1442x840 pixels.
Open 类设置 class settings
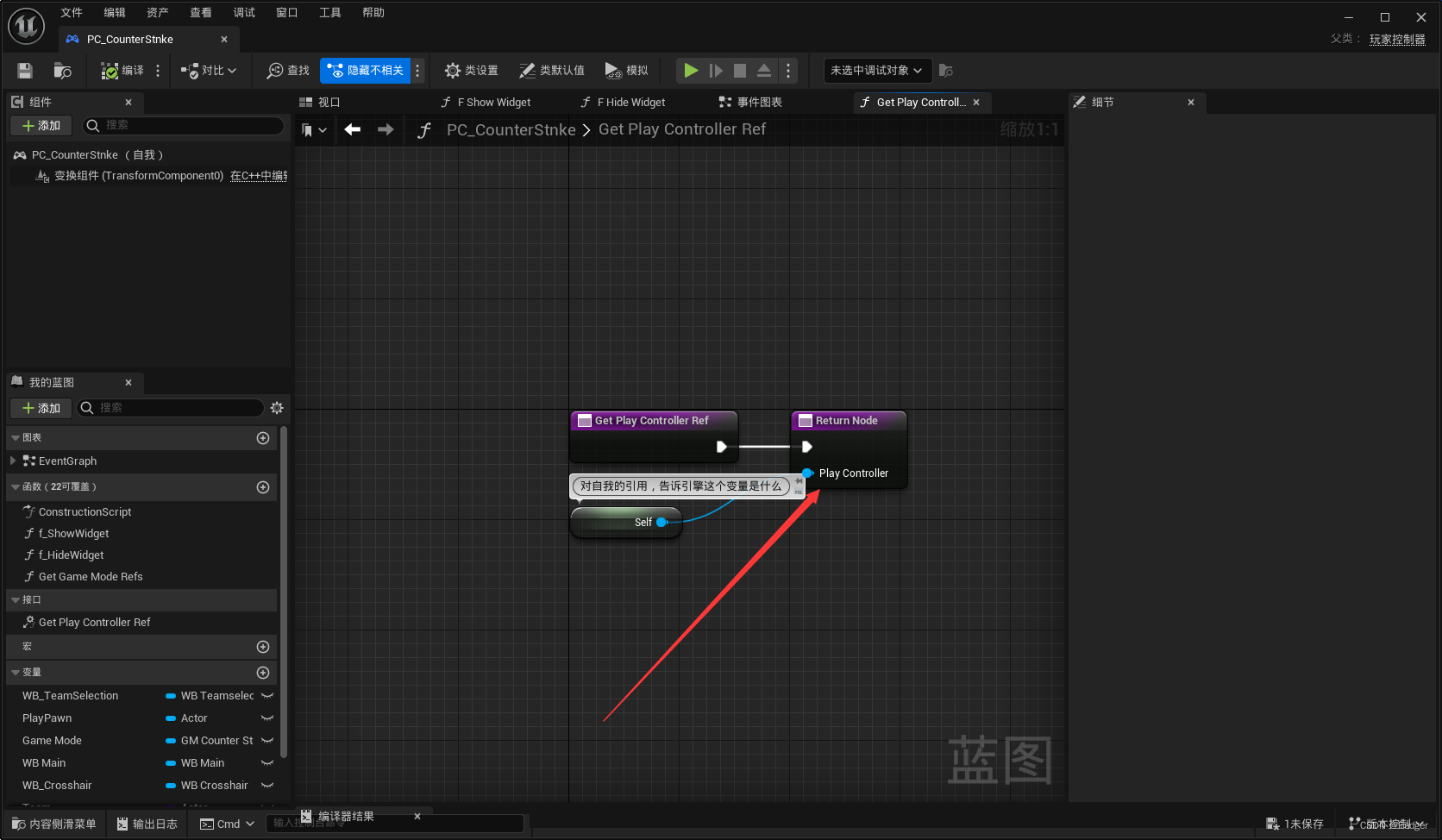coord(471,71)
